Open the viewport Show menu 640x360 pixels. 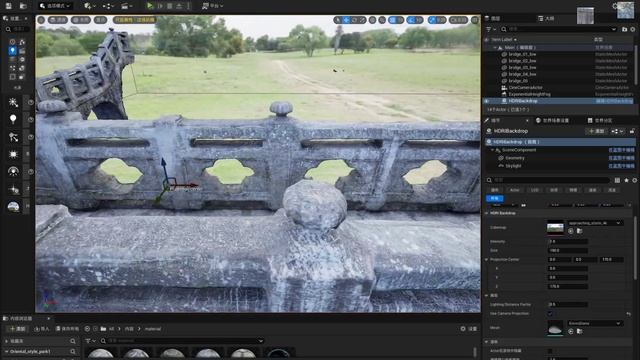100,20
